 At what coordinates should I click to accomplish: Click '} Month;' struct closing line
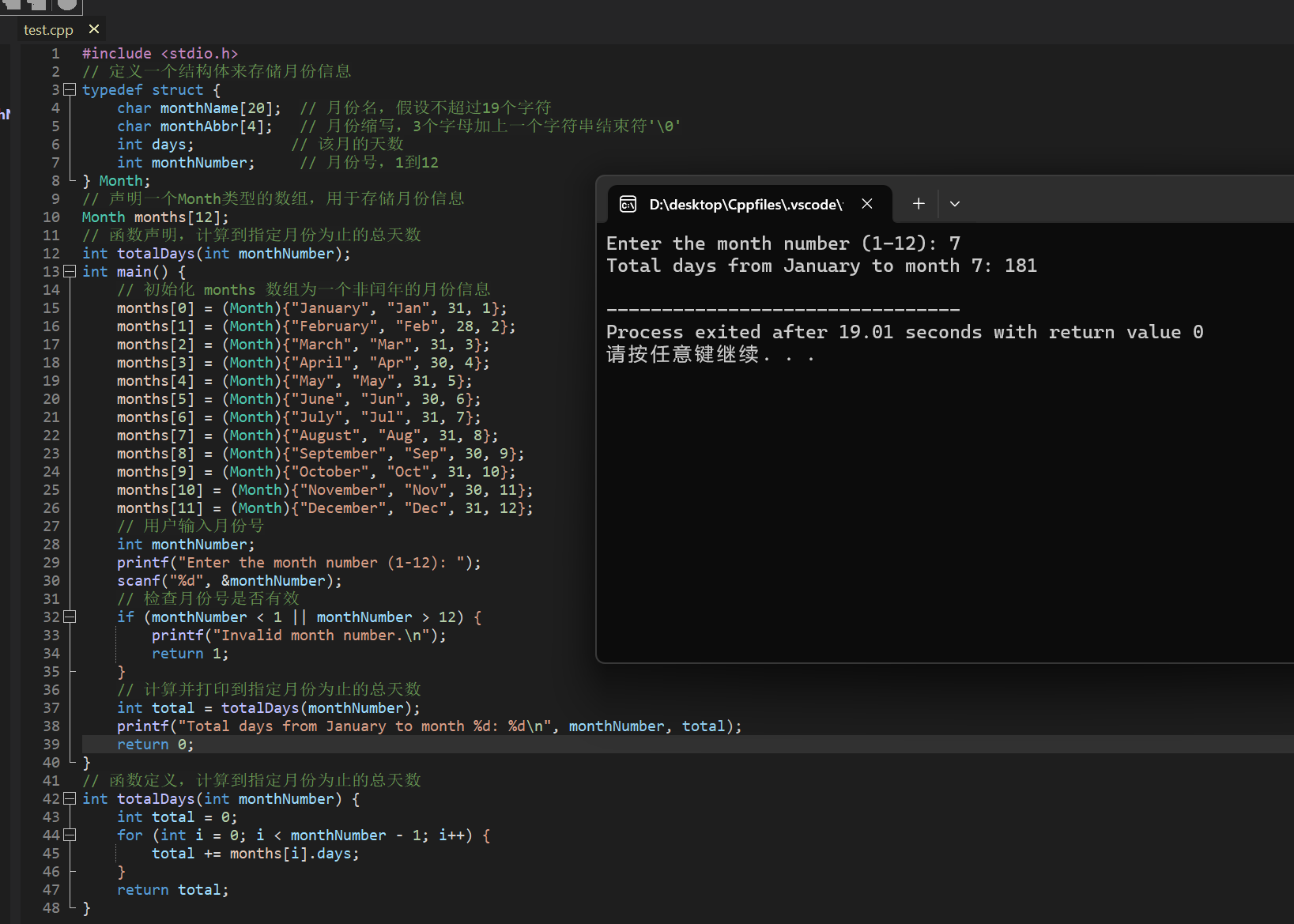click(x=117, y=180)
